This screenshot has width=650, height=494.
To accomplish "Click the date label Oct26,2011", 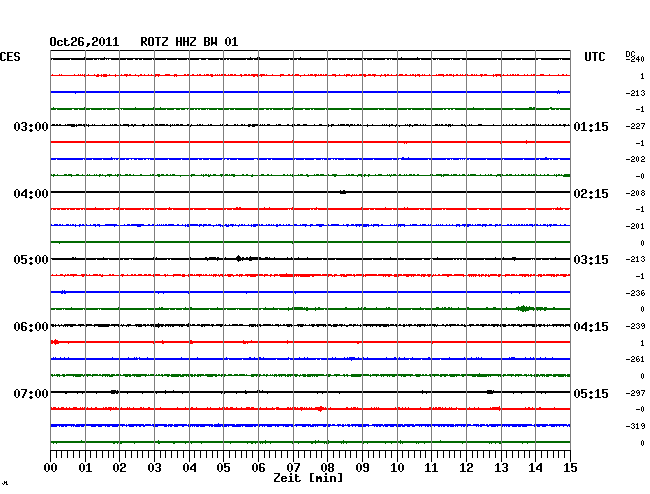I will 84,42.
